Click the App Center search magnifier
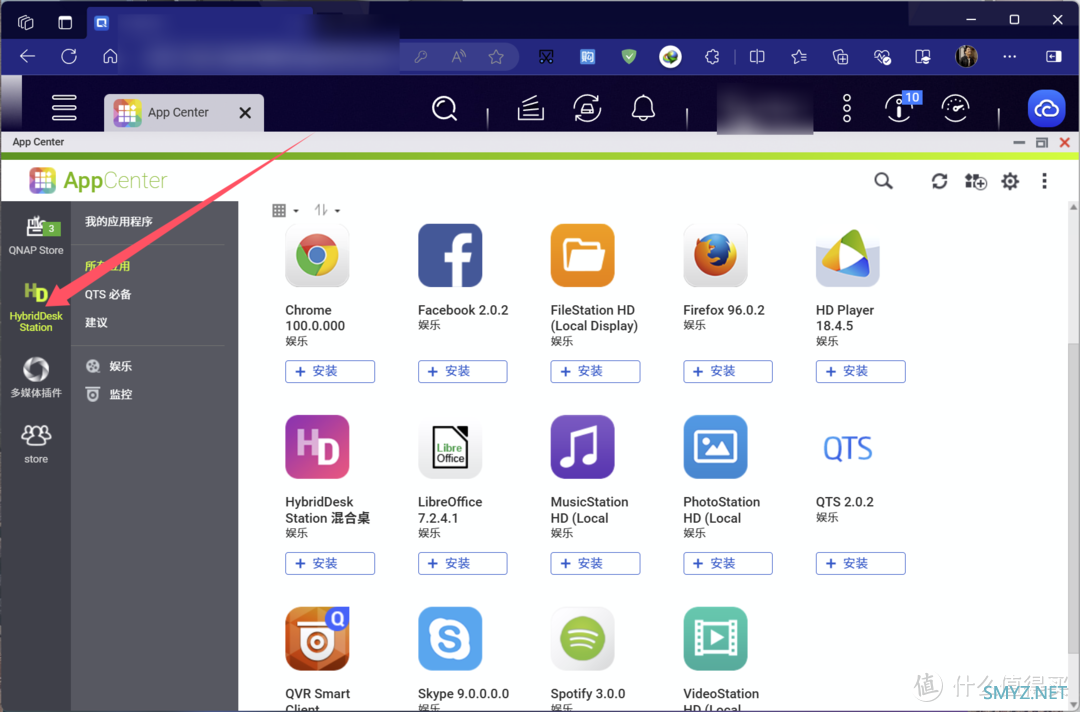The width and height of the screenshot is (1080, 712). [883, 181]
